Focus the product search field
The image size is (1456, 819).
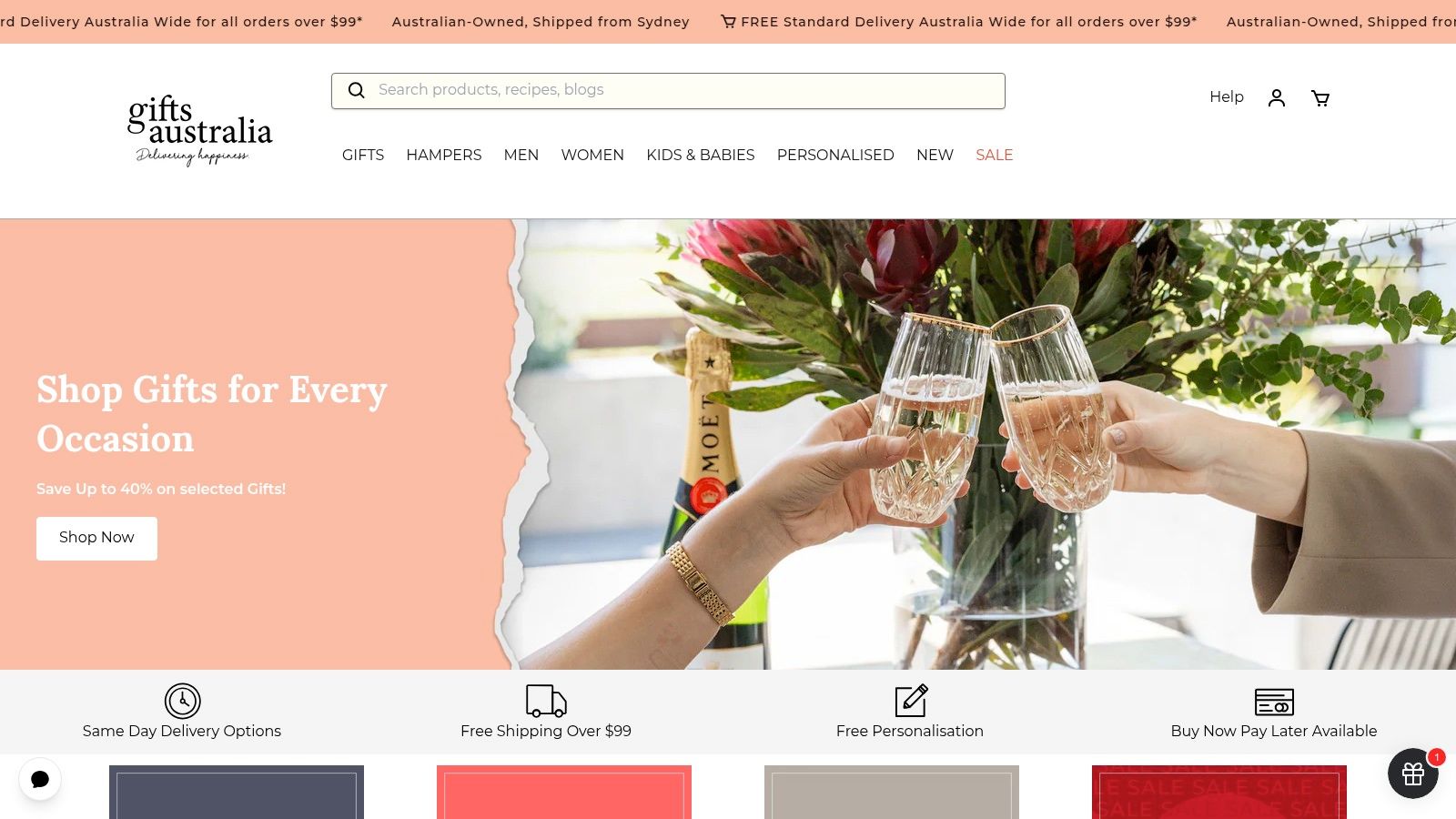click(668, 91)
